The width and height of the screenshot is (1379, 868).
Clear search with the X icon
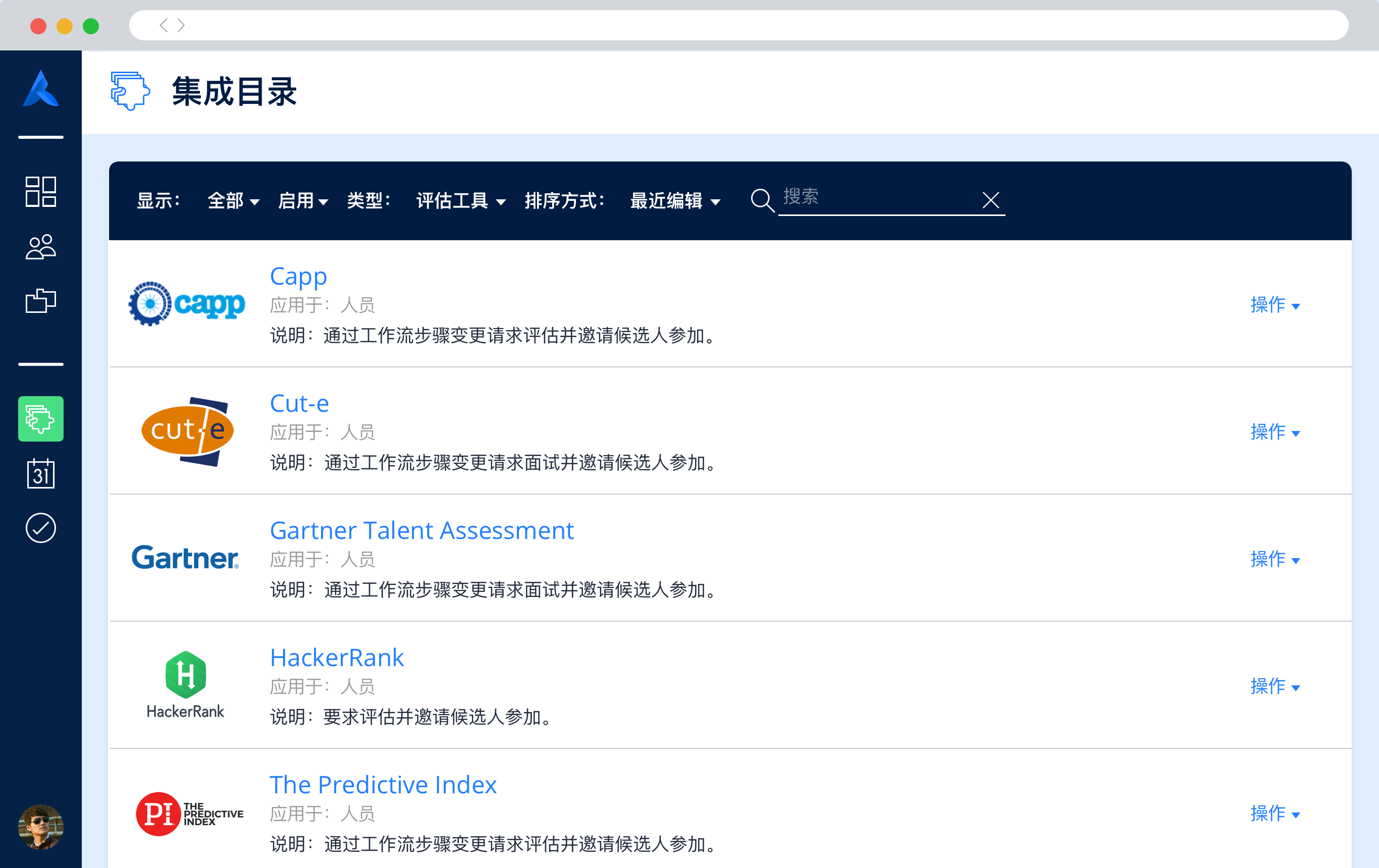point(991,200)
